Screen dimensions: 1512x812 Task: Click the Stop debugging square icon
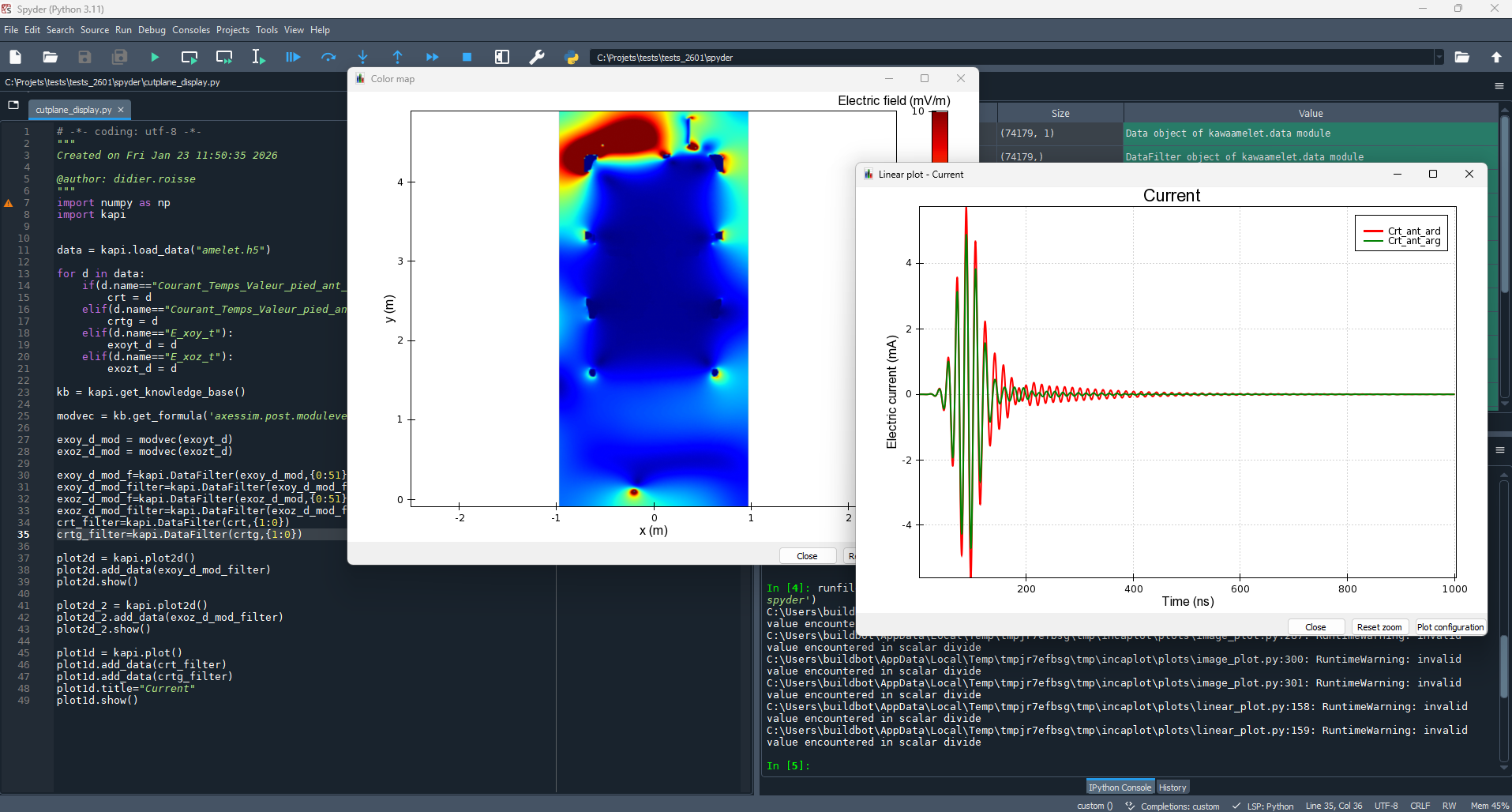click(467, 57)
